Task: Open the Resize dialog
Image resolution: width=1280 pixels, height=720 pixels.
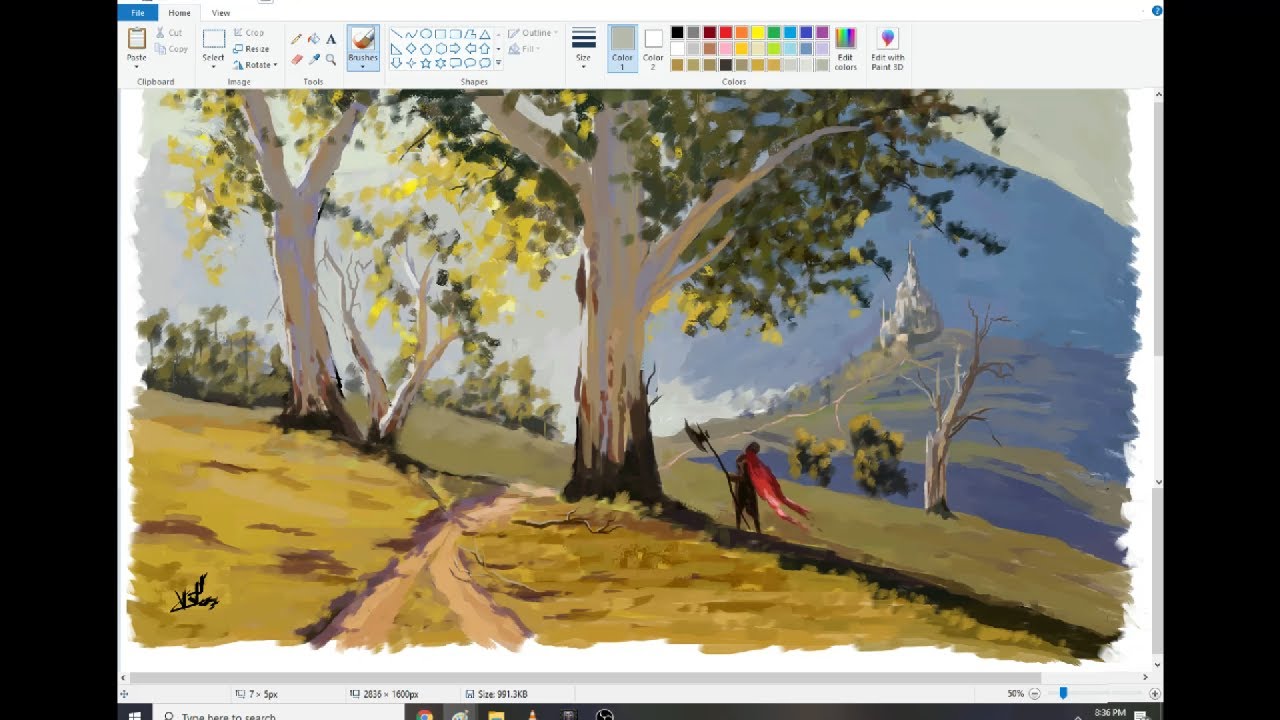Action: tap(251, 49)
